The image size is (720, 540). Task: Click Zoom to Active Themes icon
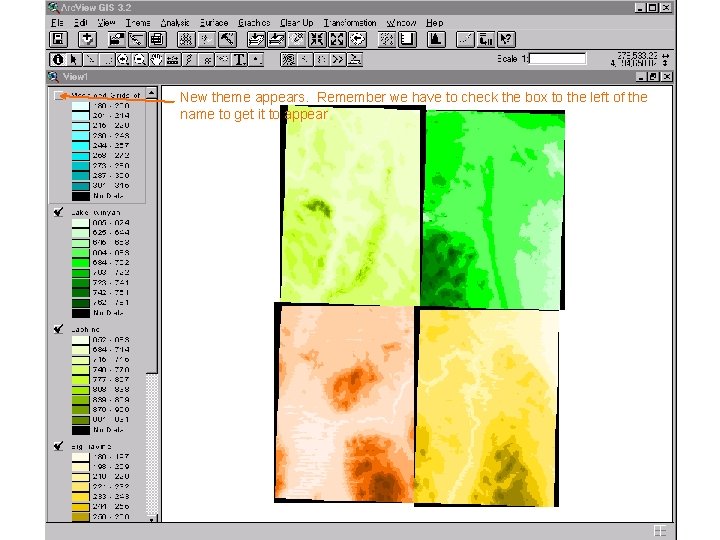point(276,39)
